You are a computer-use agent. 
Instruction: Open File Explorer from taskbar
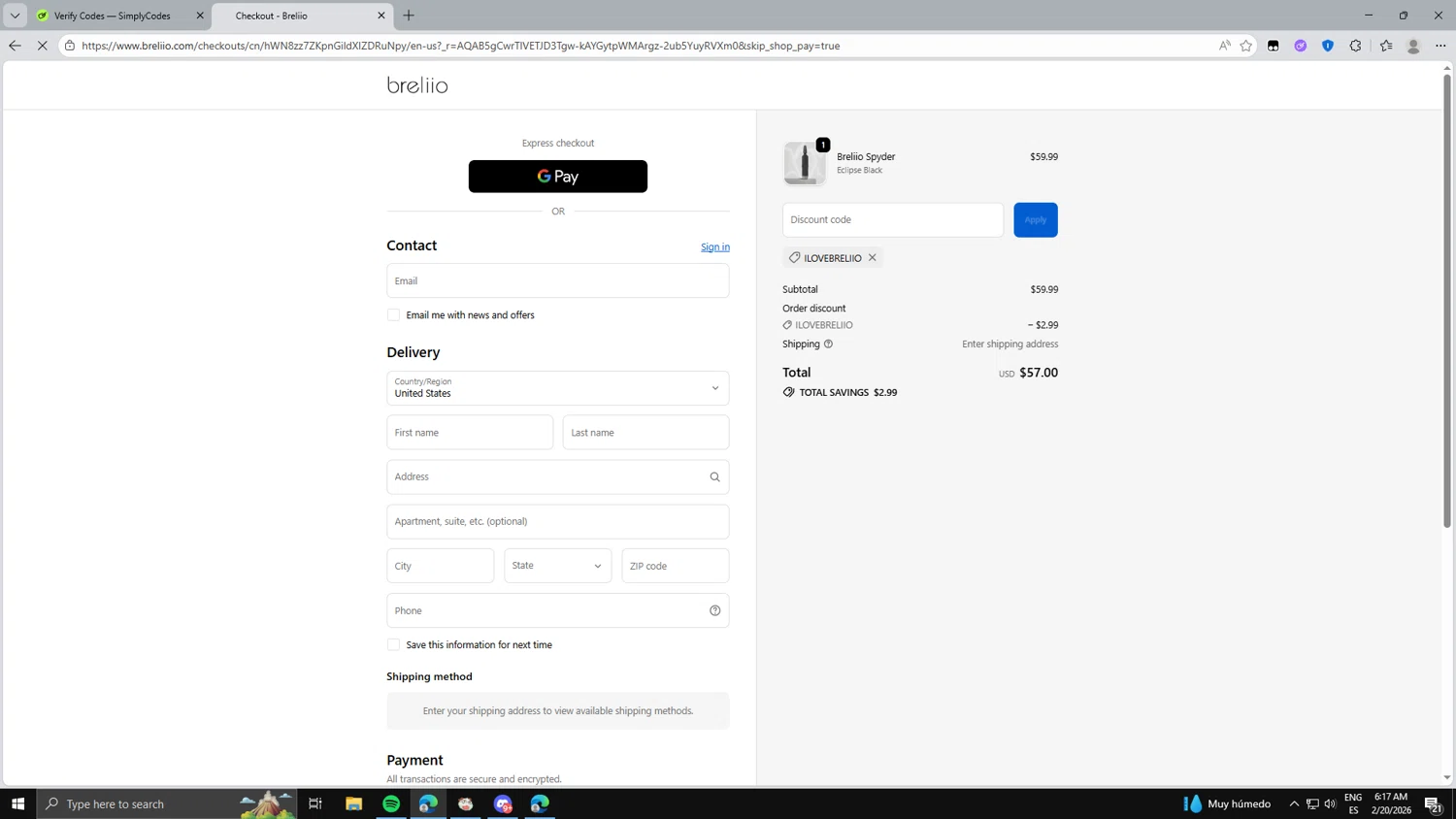(x=353, y=803)
